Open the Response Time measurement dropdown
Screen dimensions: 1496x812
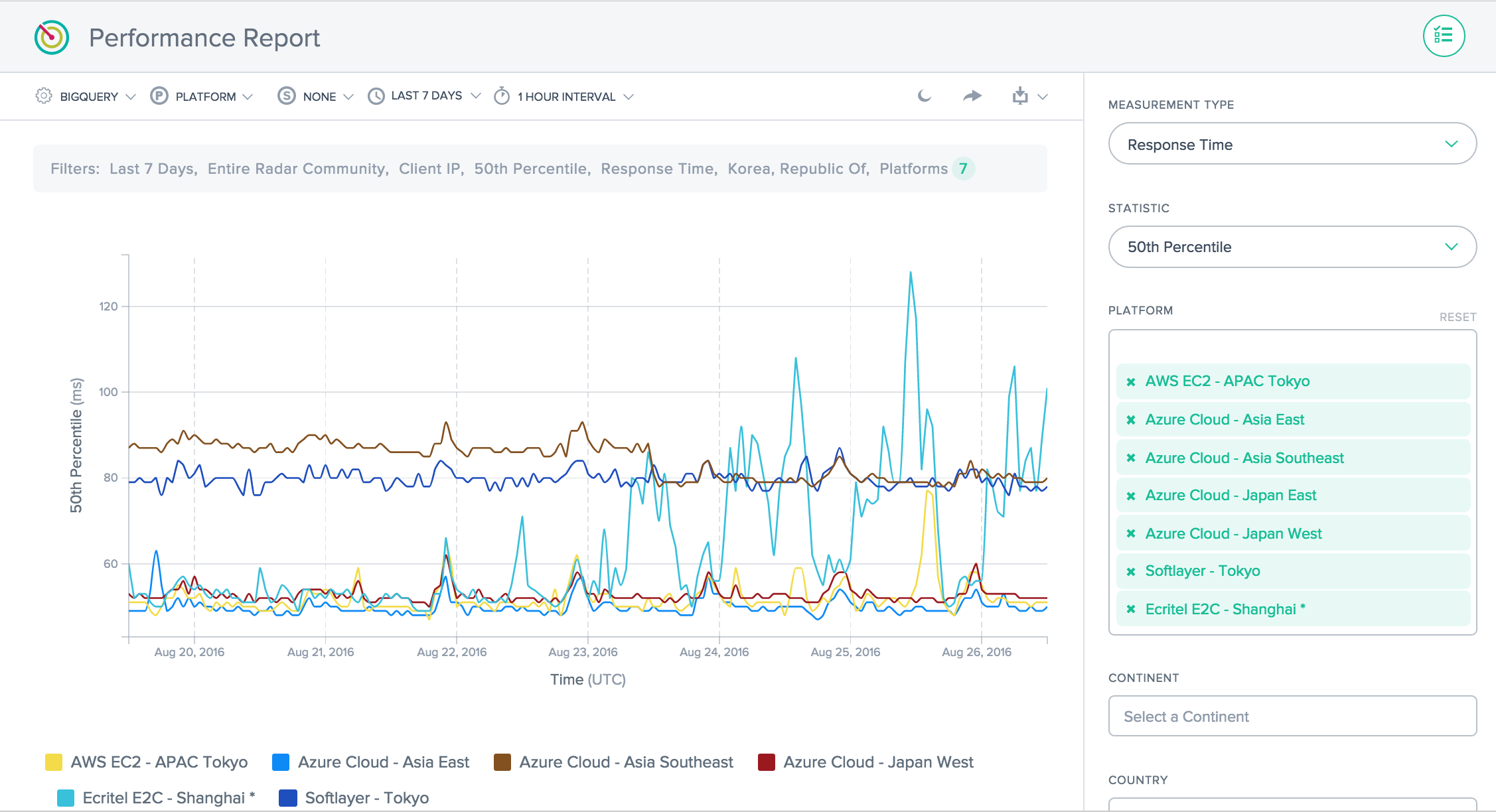[x=1292, y=143]
